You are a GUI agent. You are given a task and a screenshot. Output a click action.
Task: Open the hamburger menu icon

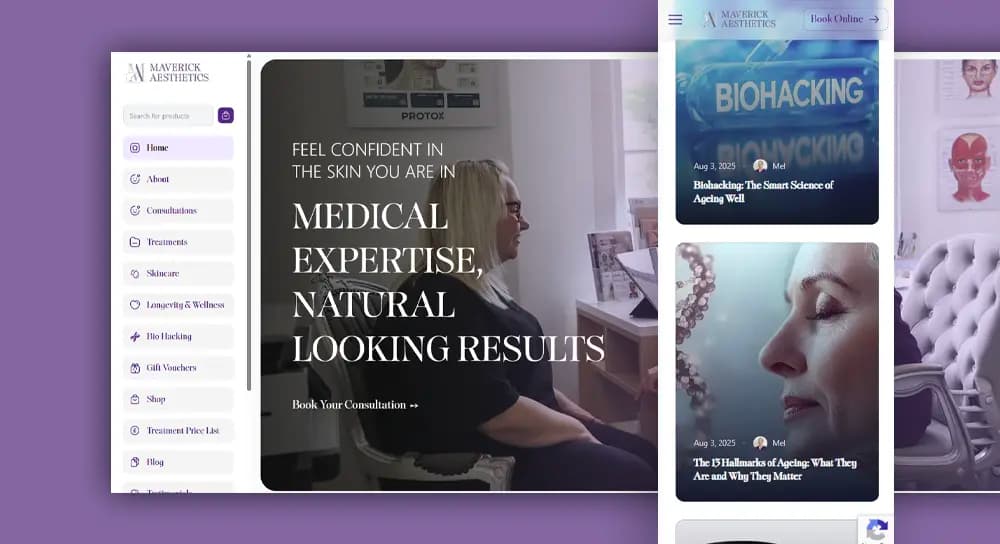[x=675, y=20]
